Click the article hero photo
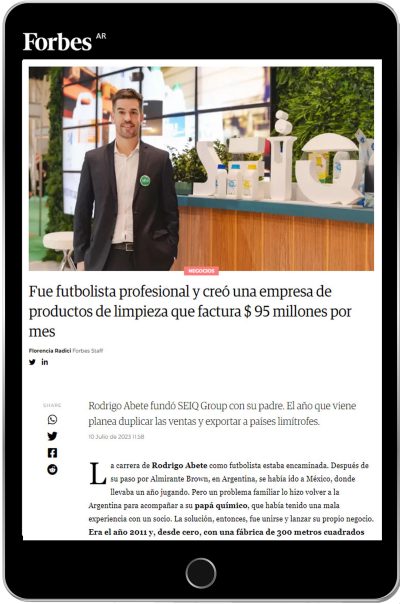 tap(201, 169)
